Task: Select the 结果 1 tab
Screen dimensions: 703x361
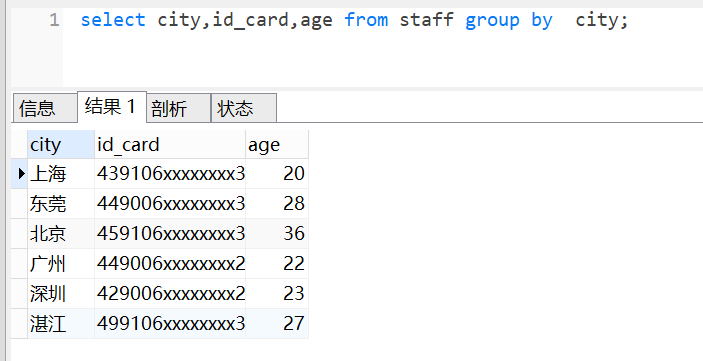Action: [x=112, y=107]
